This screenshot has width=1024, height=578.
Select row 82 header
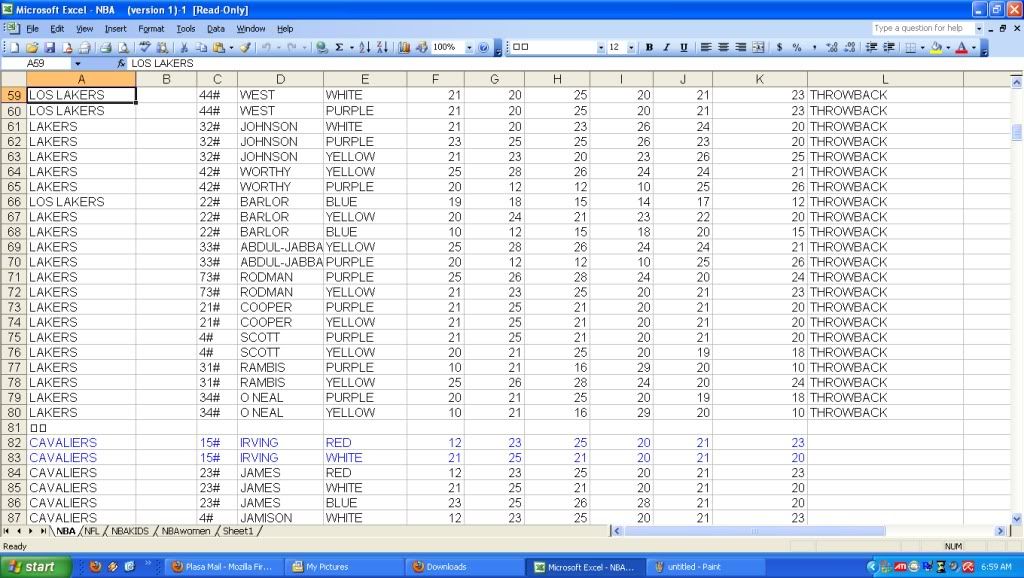(x=14, y=443)
